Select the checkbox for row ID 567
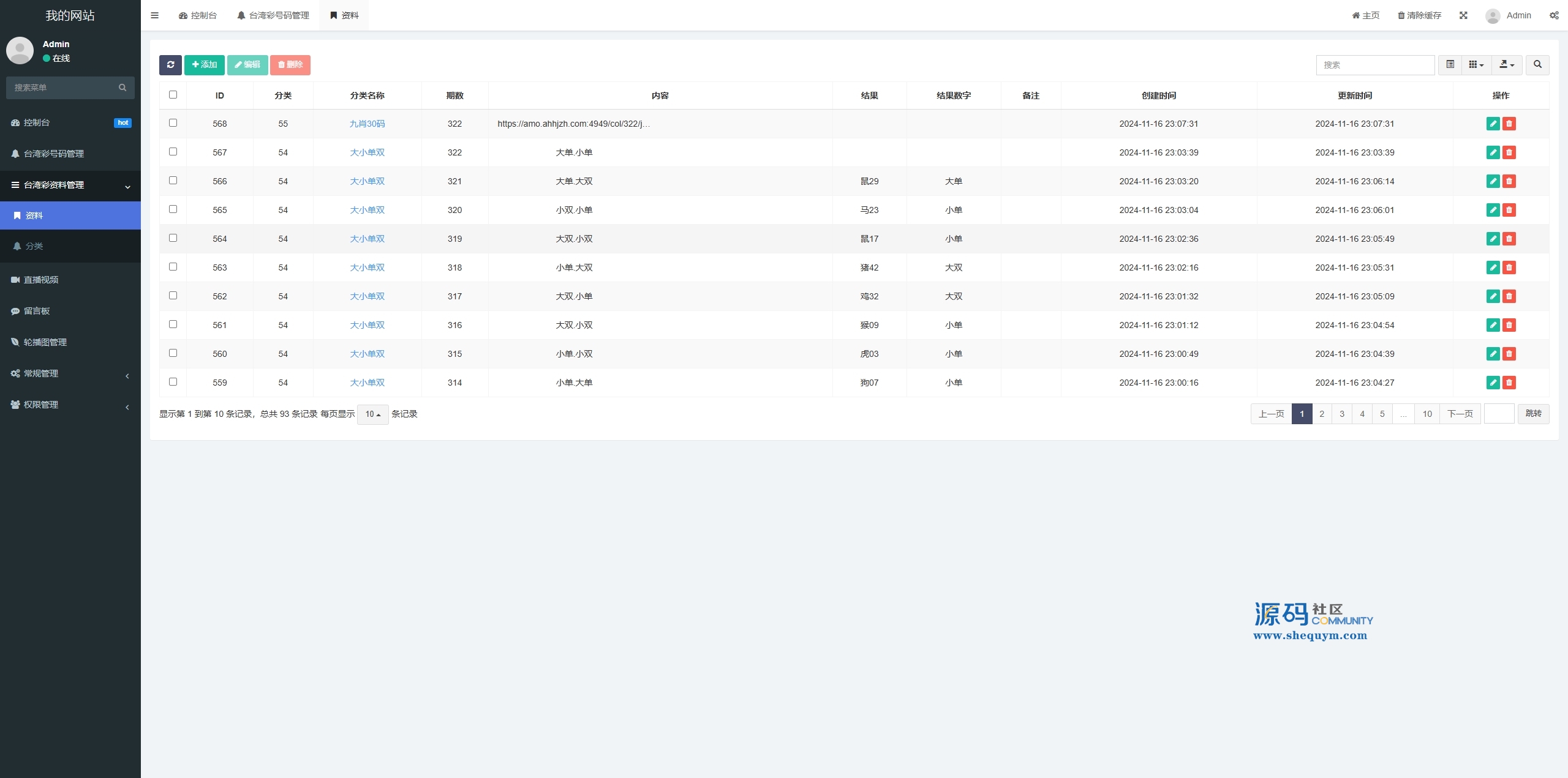Viewport: 1568px width, 778px height. click(173, 152)
